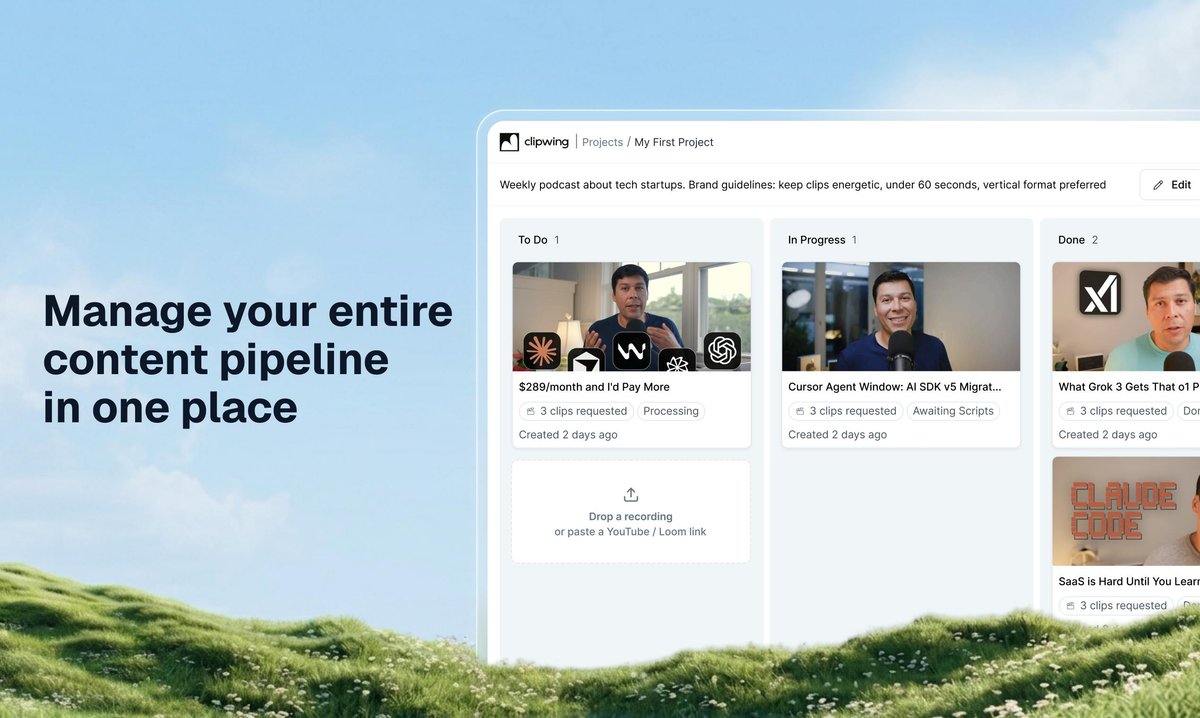
Task: Click the 'SaaS is Hard Until You Learn' title
Action: (x=1129, y=581)
